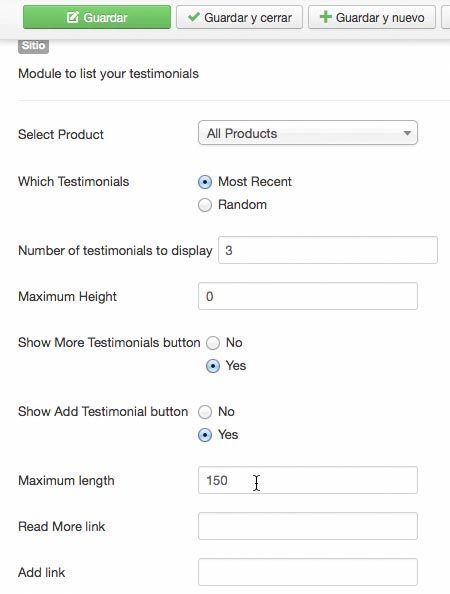
Task: Select the Random testimonials radio option
Action: coord(205,205)
